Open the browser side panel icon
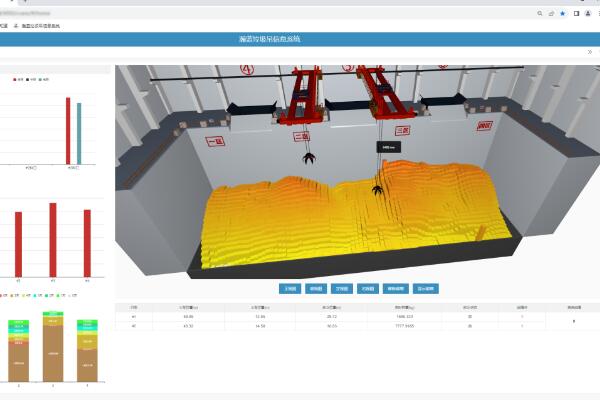The image size is (600, 400). click(575, 14)
